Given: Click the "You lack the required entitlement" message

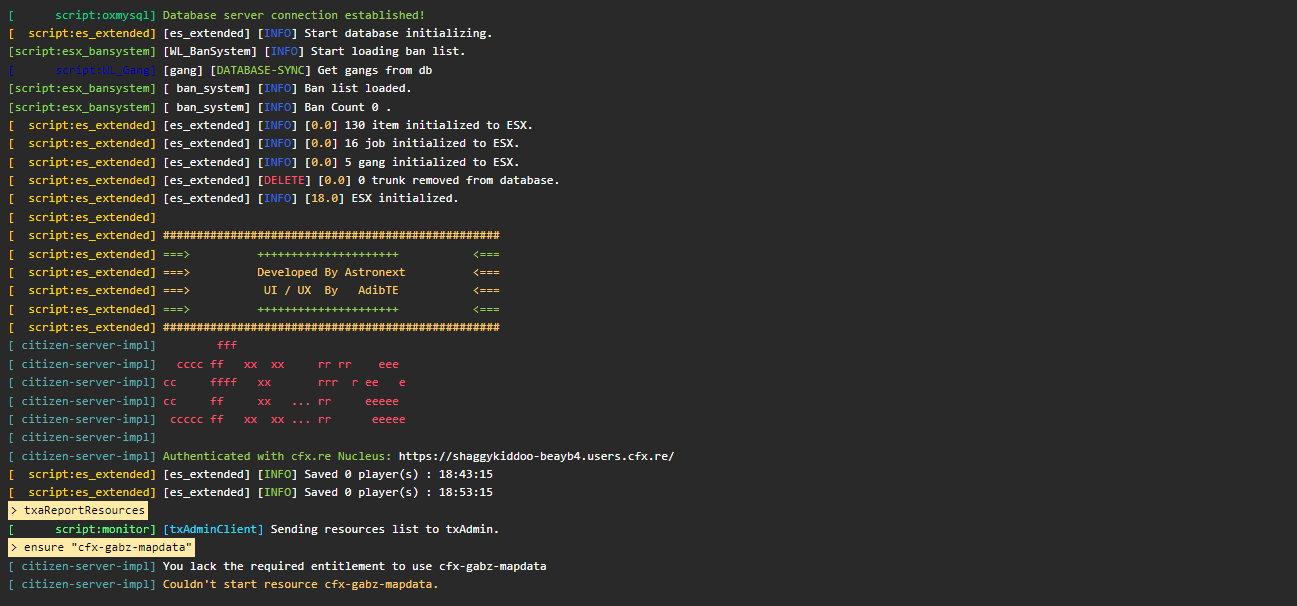Looking at the screenshot, I should 354,566.
